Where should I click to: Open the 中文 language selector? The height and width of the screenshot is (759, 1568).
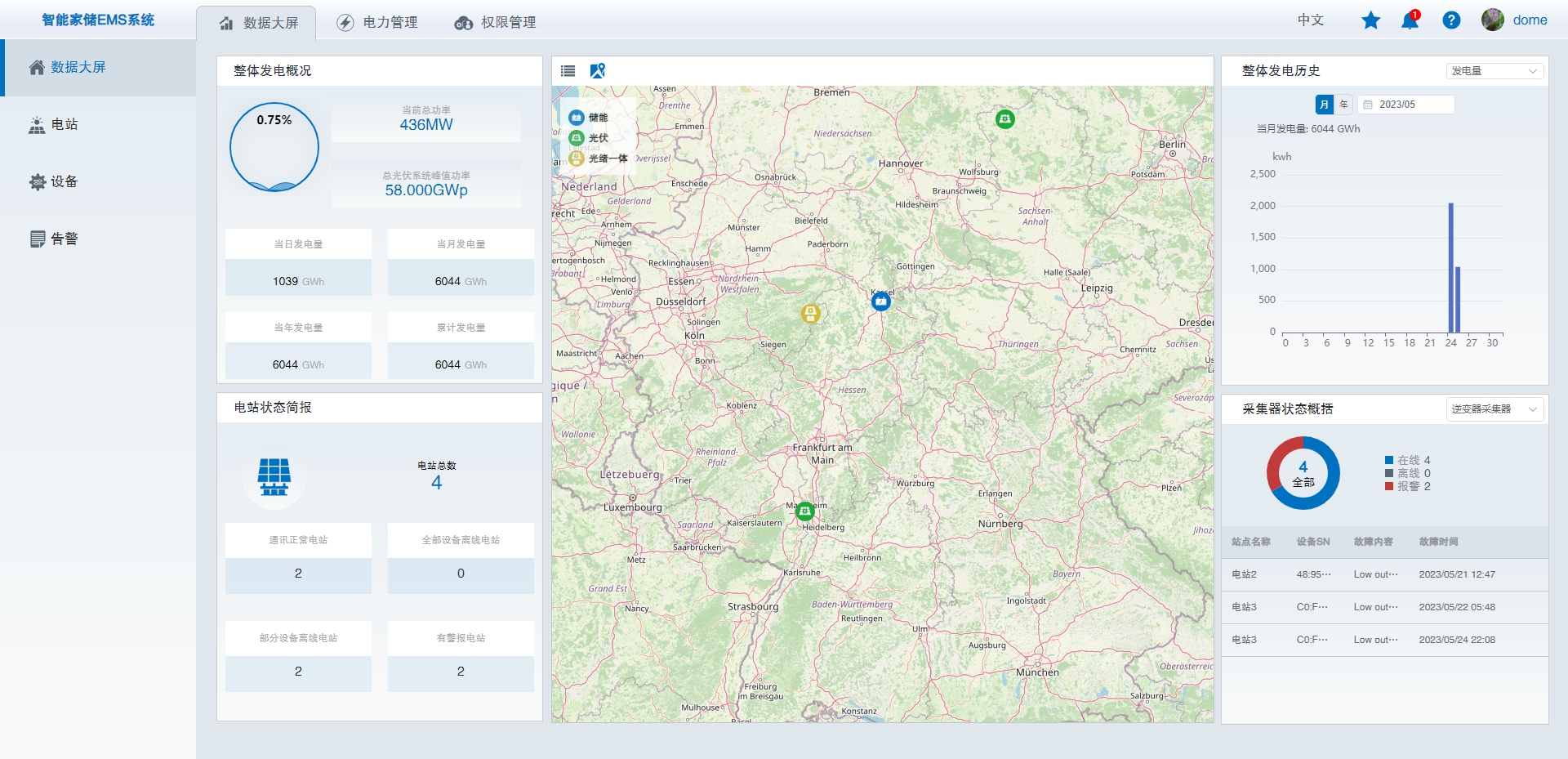(x=1310, y=20)
